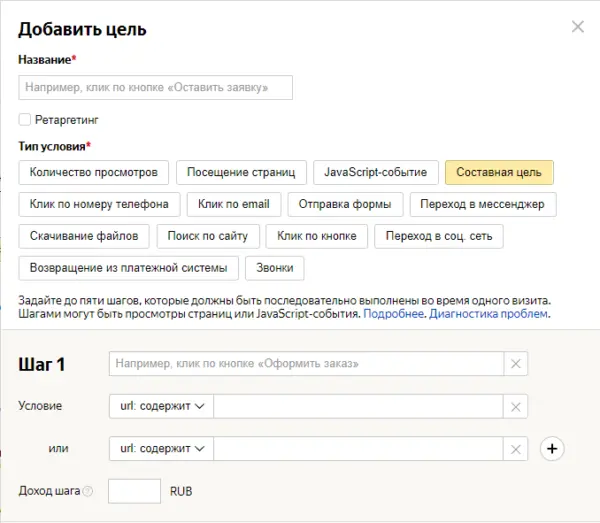Remove the или condition row
The image size is (600, 523).
(516, 449)
